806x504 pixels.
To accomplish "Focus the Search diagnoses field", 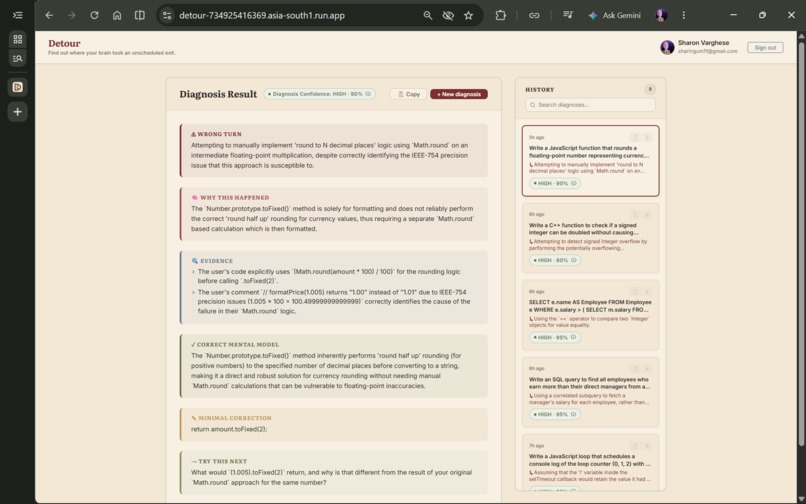I will pyautogui.click(x=590, y=105).
